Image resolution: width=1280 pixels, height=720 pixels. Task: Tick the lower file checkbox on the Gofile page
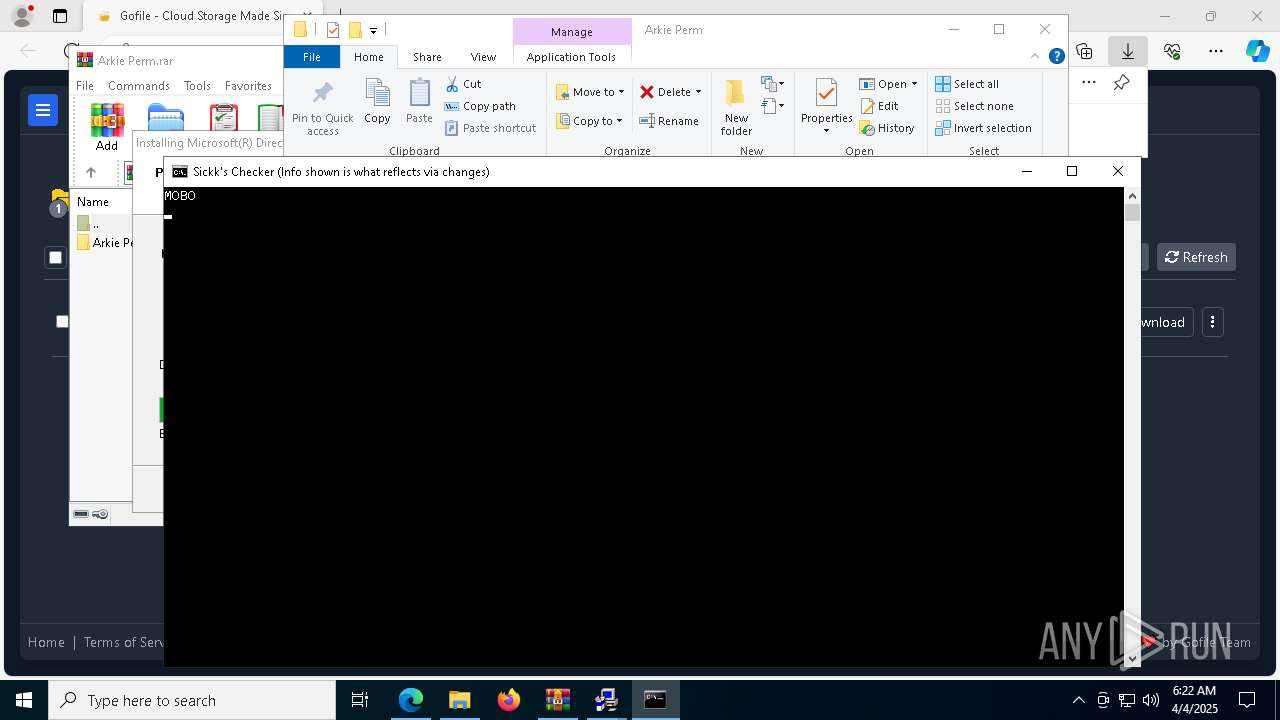click(62, 321)
